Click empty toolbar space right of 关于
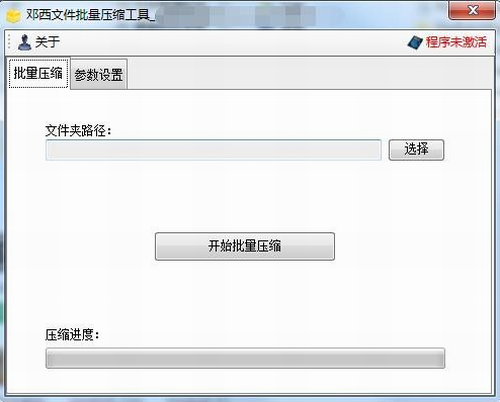 (x=233, y=42)
